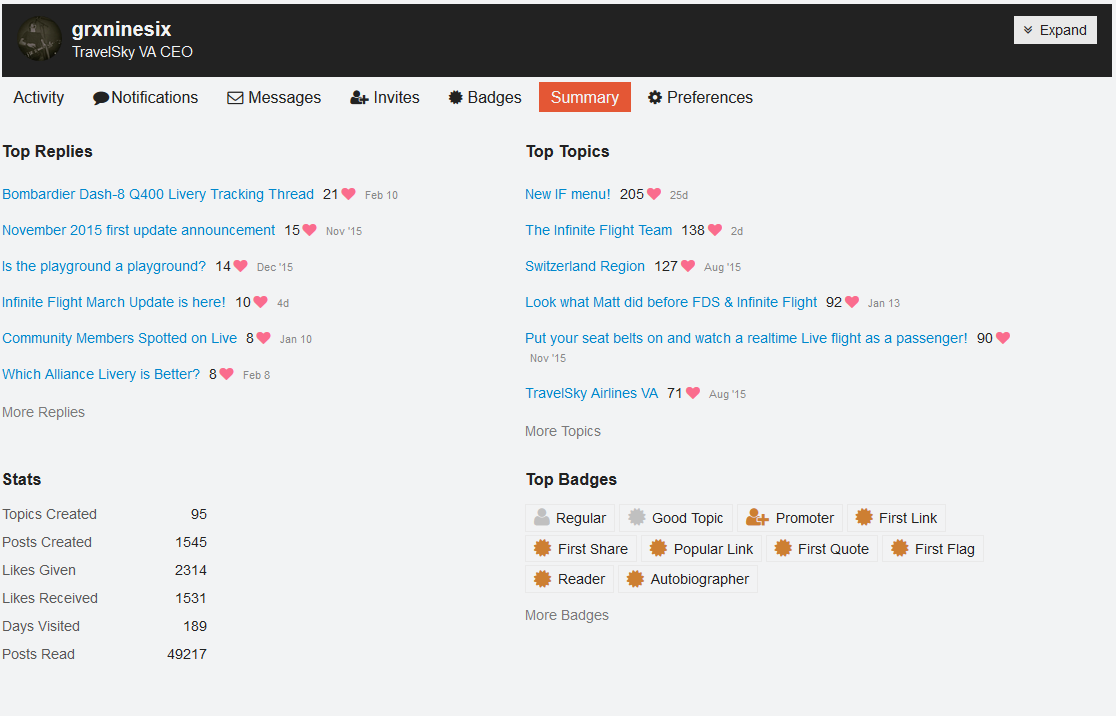
Task: Expand the profile header
Action: point(1055,30)
